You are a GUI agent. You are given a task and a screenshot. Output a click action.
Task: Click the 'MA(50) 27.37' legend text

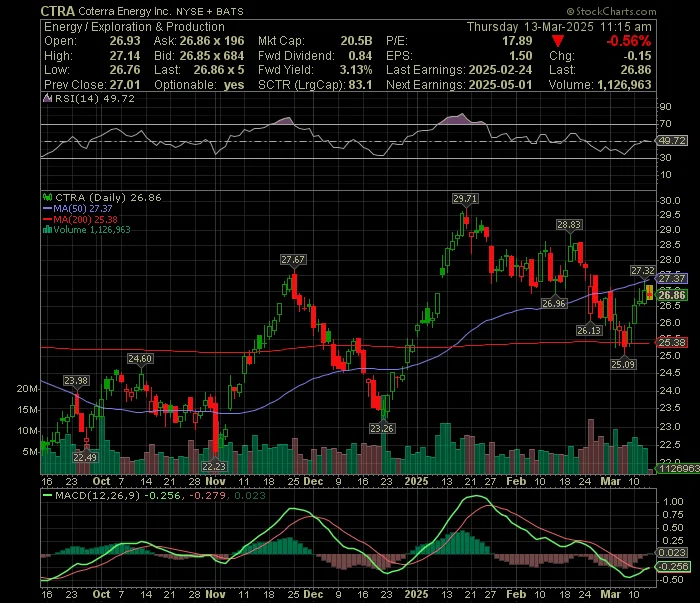83,208
